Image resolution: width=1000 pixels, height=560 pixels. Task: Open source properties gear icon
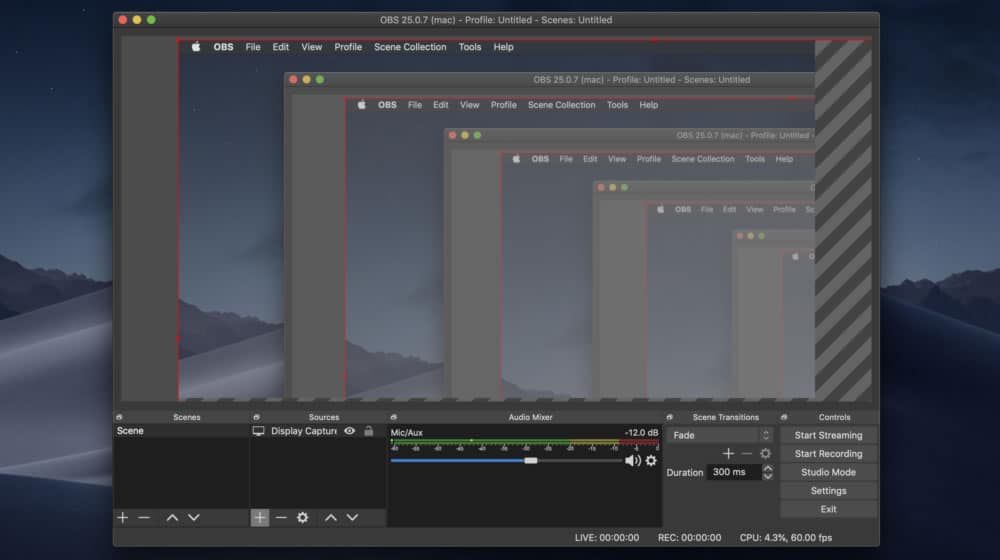coord(303,518)
